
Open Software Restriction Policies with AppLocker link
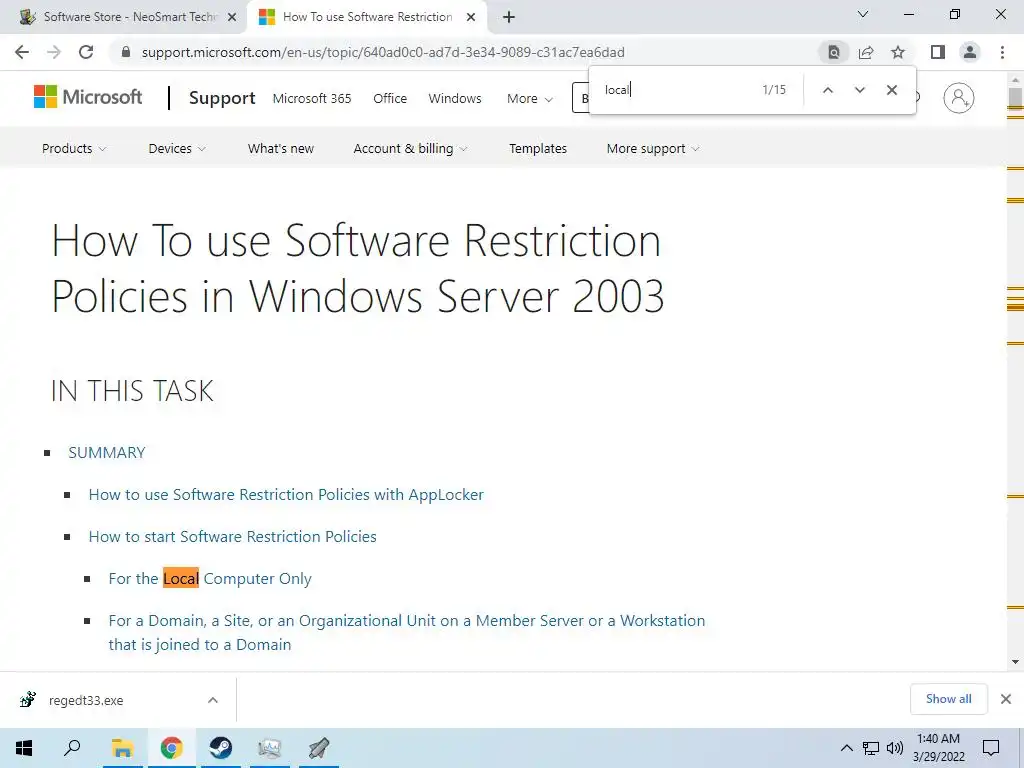click(286, 494)
